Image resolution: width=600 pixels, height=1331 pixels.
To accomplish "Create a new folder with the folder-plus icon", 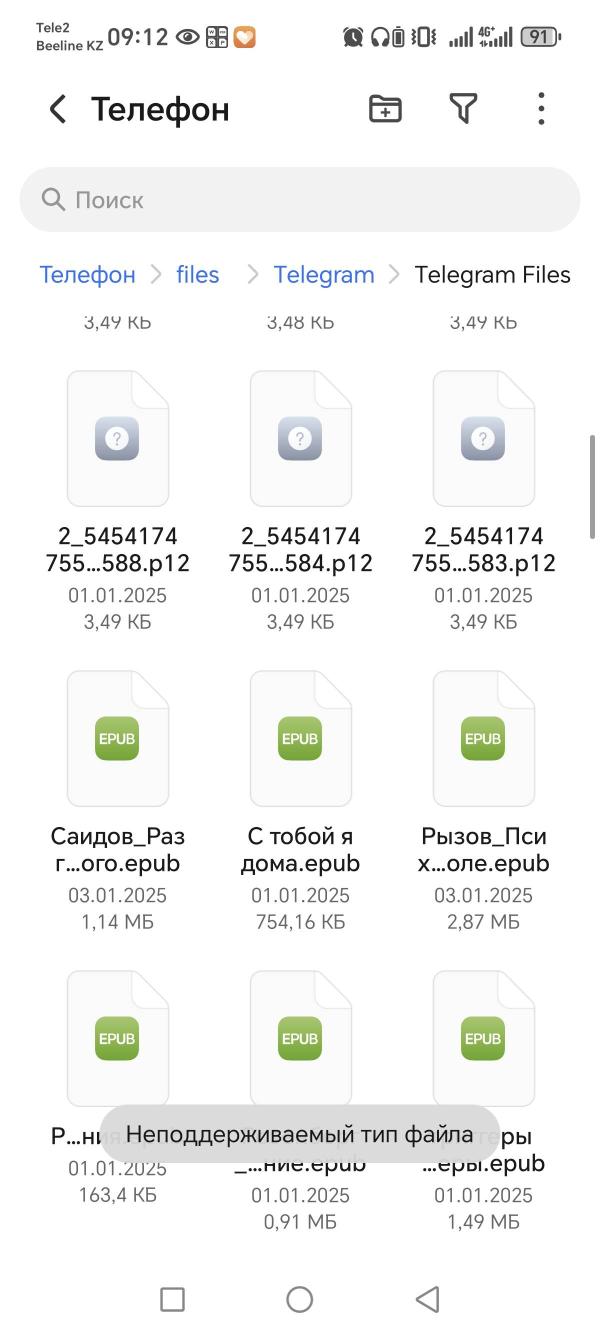I will tap(385, 109).
